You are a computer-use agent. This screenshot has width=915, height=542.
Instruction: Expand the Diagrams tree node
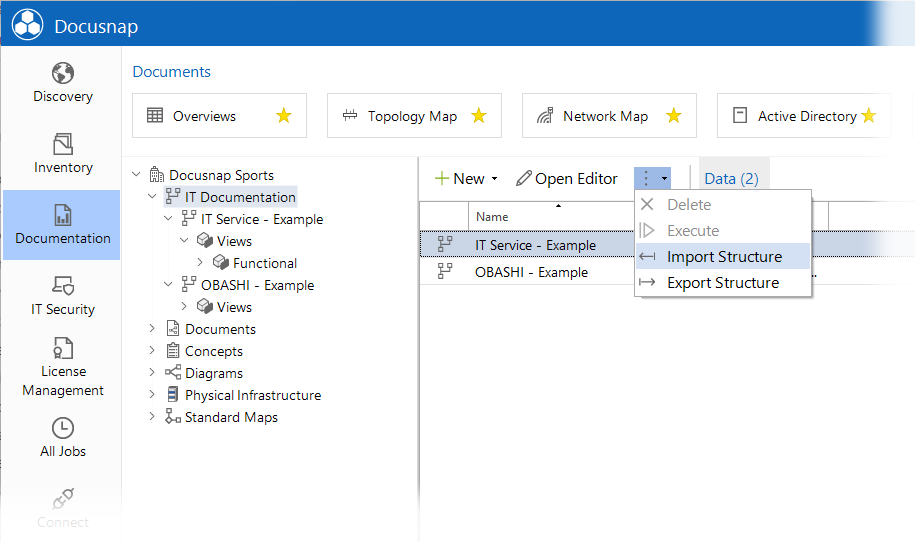152,372
